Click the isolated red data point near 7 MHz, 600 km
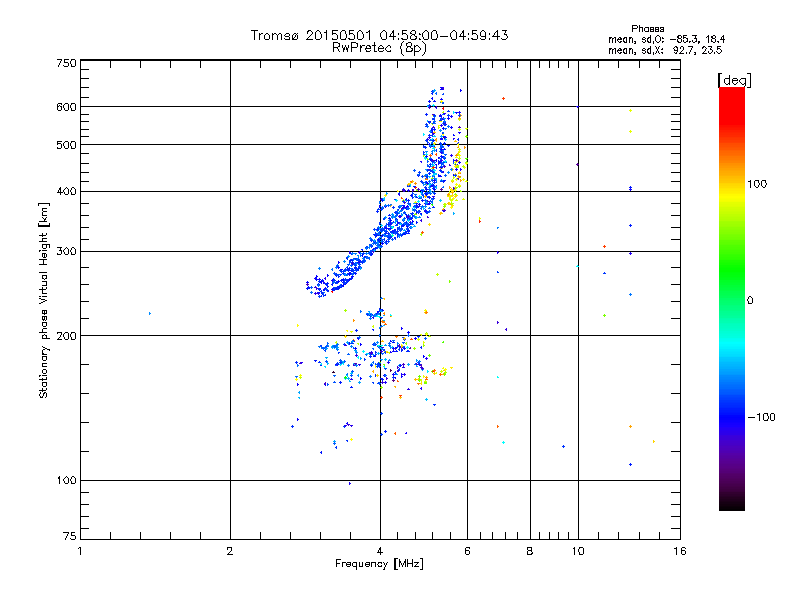 (504, 98)
